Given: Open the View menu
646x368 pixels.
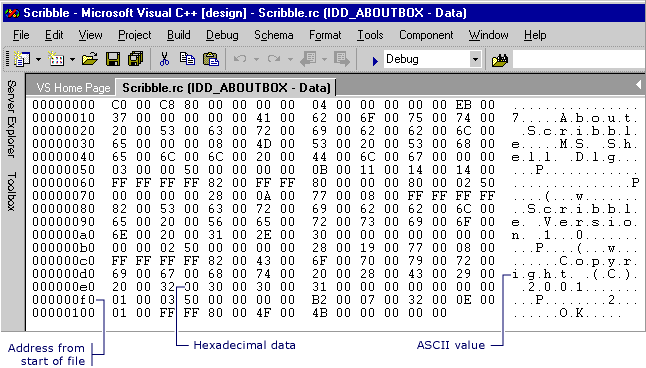Looking at the screenshot, I should (90, 35).
